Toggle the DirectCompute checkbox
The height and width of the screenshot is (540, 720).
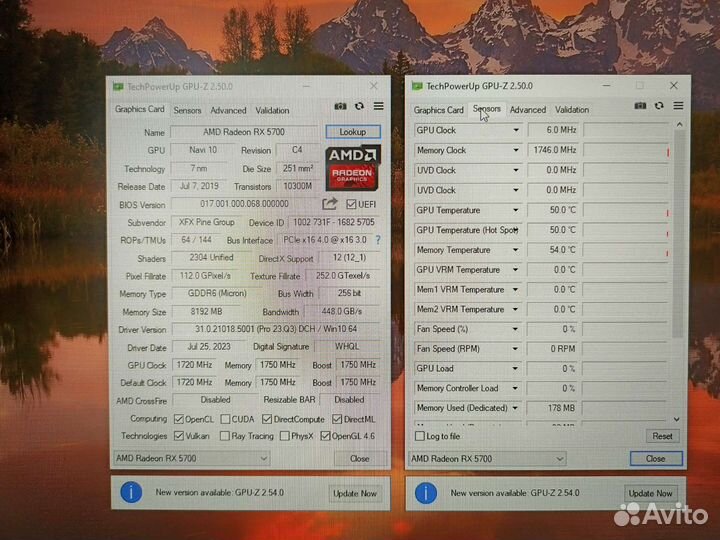pos(267,419)
